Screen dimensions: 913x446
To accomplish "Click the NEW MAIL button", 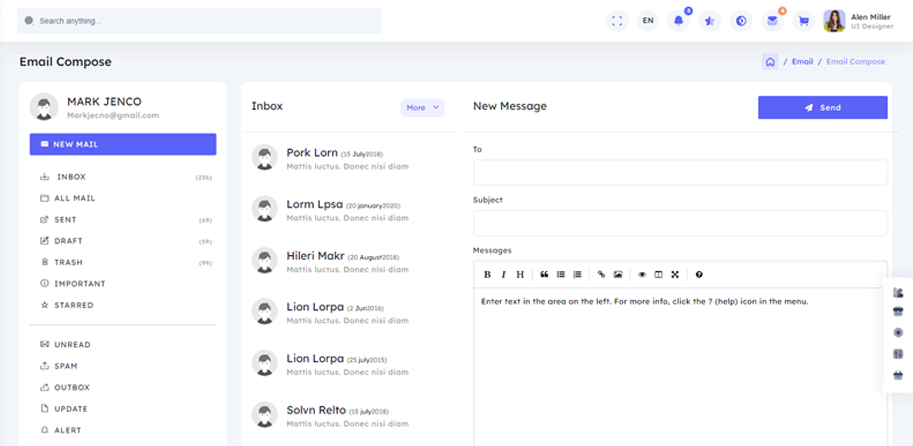I will 123,144.
